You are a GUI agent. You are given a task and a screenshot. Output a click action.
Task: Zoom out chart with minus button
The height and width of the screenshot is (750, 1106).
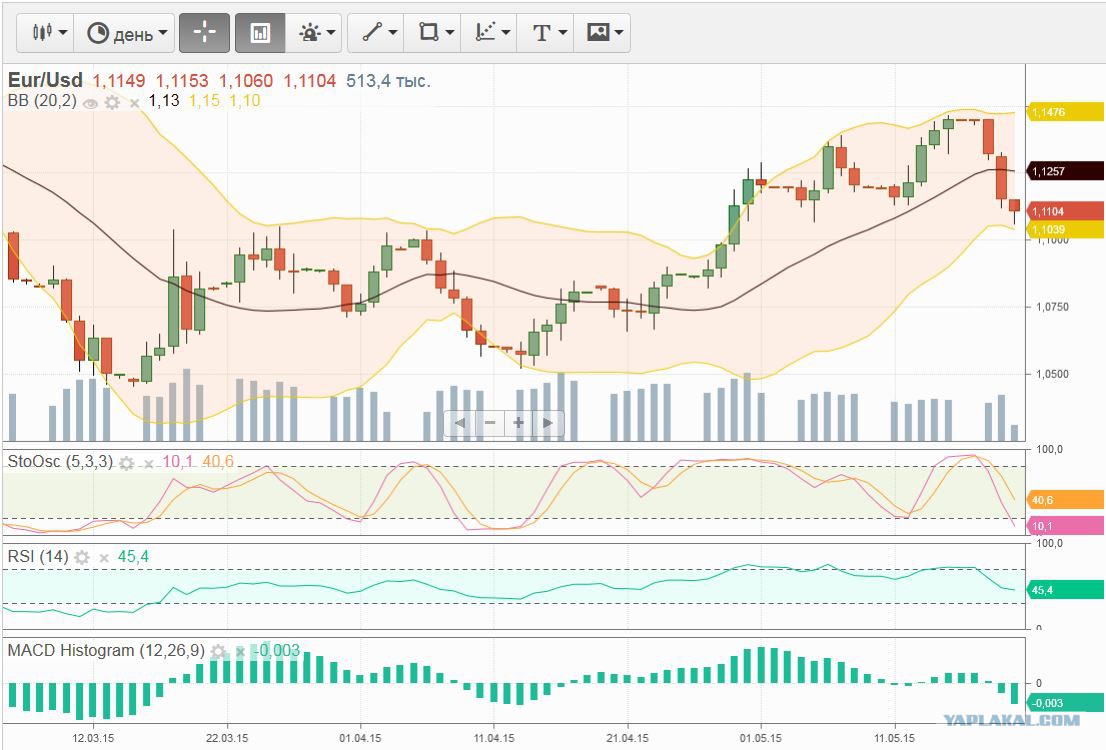490,423
